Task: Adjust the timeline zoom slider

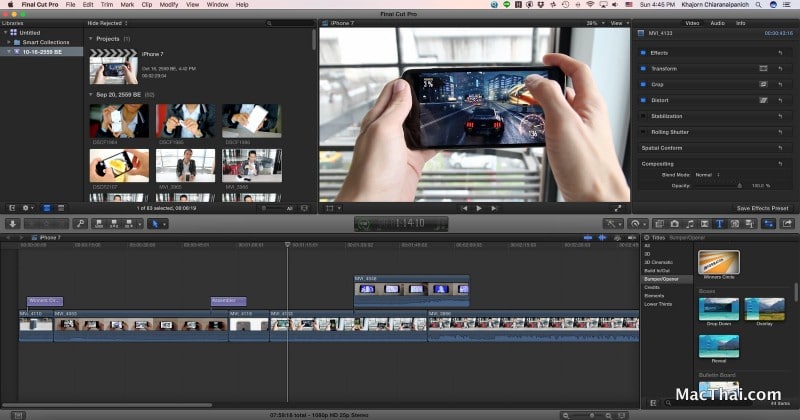Action: coord(592,415)
